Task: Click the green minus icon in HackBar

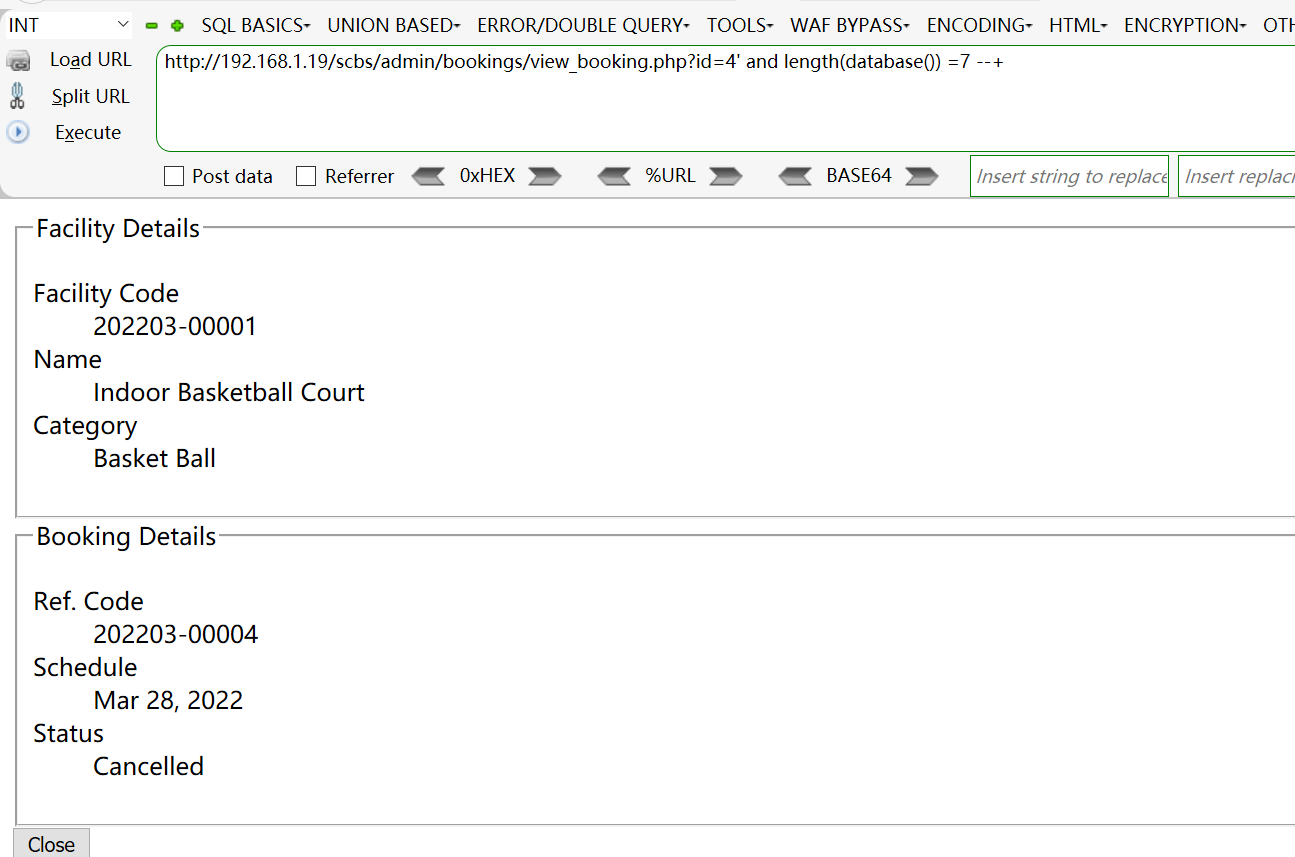Action: (x=152, y=26)
